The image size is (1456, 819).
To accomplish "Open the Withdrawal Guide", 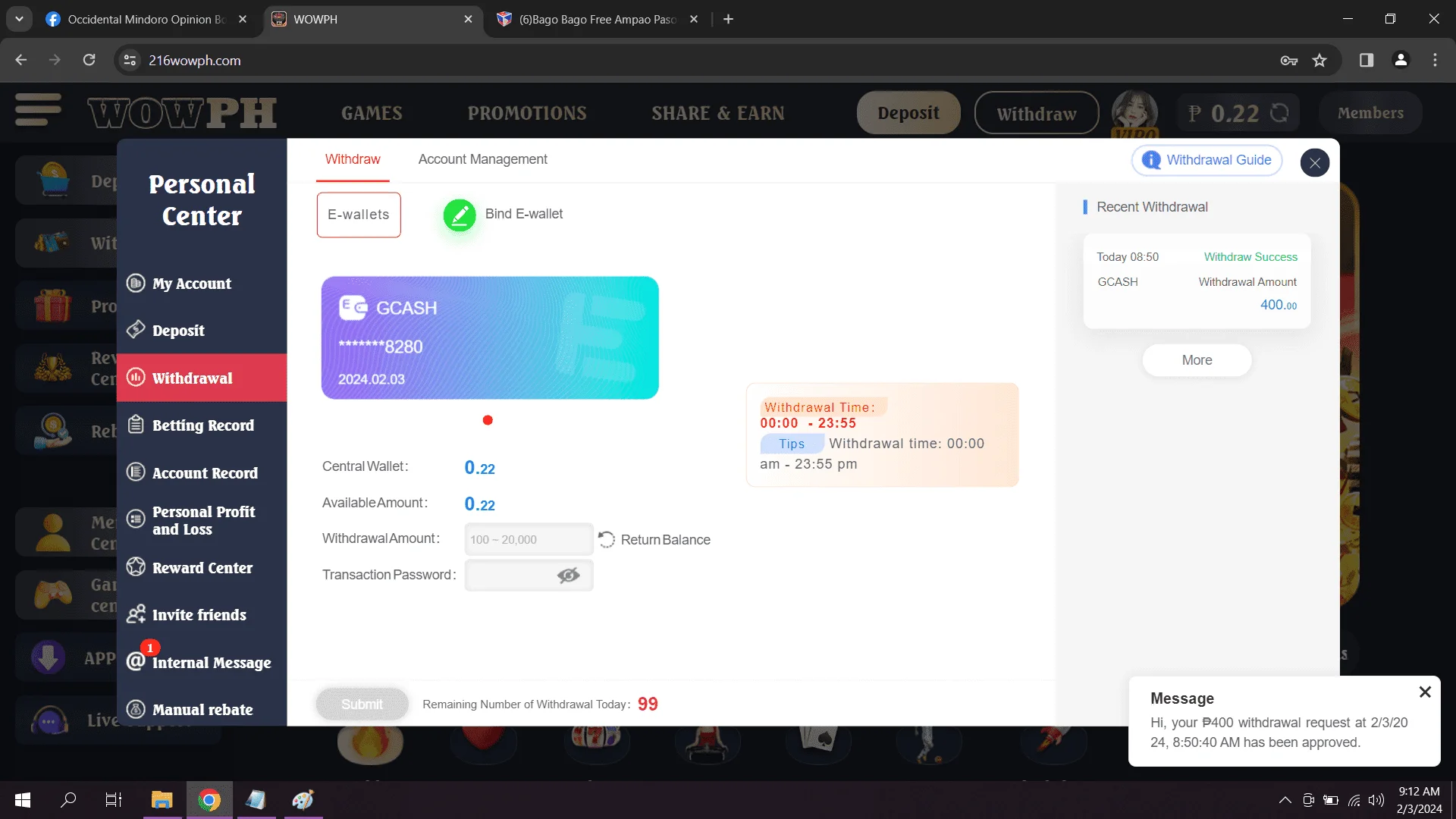I will coord(1207,160).
